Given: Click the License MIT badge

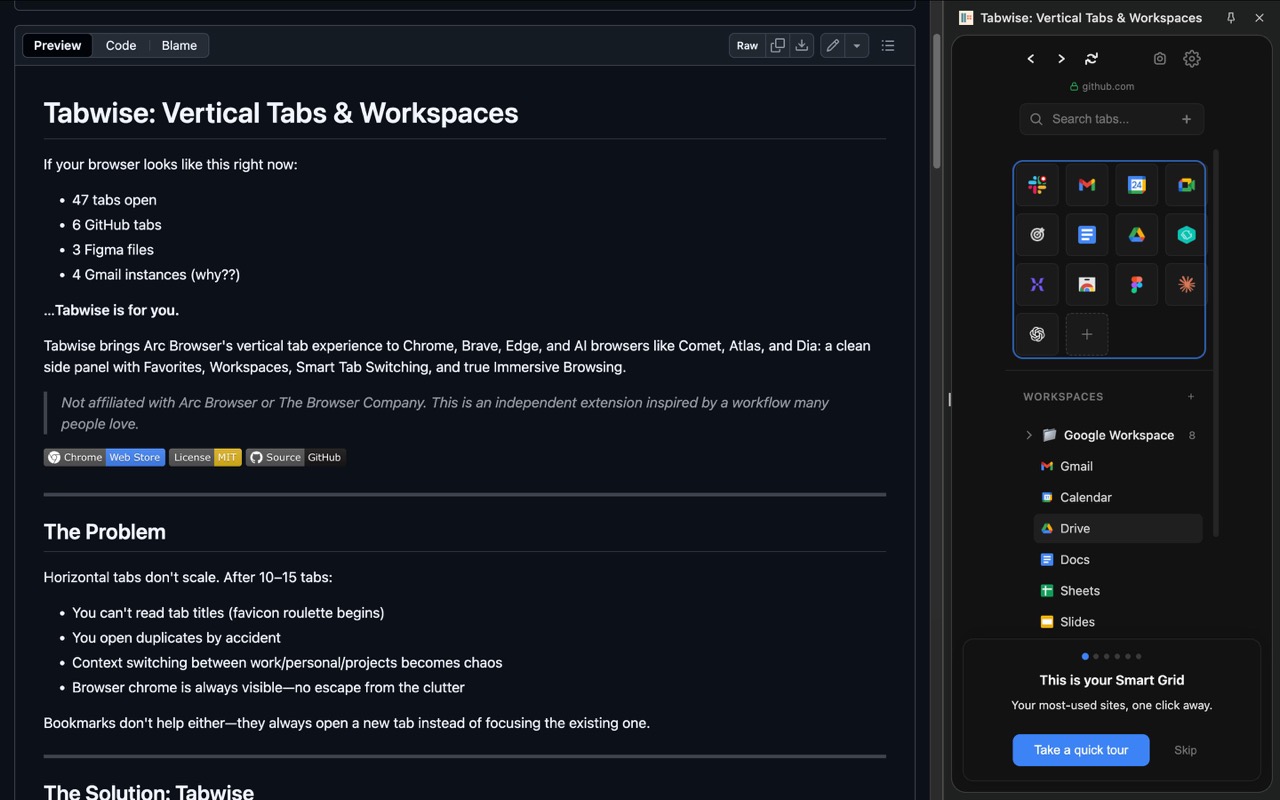Looking at the screenshot, I should 205,457.
